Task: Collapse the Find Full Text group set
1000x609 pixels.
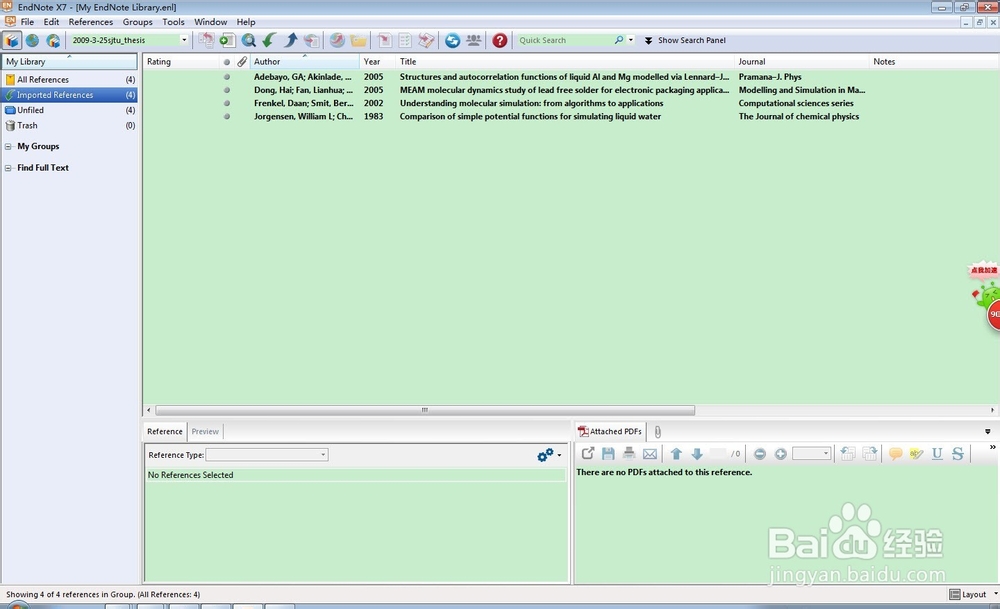Action: tap(8, 168)
